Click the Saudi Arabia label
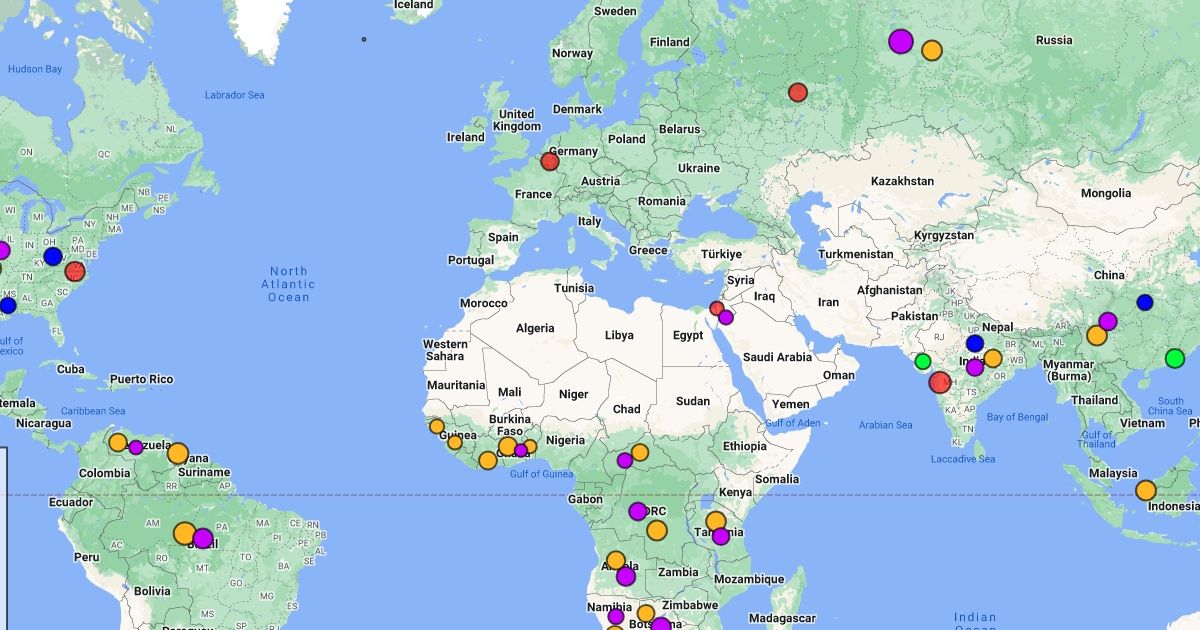 pos(778,357)
